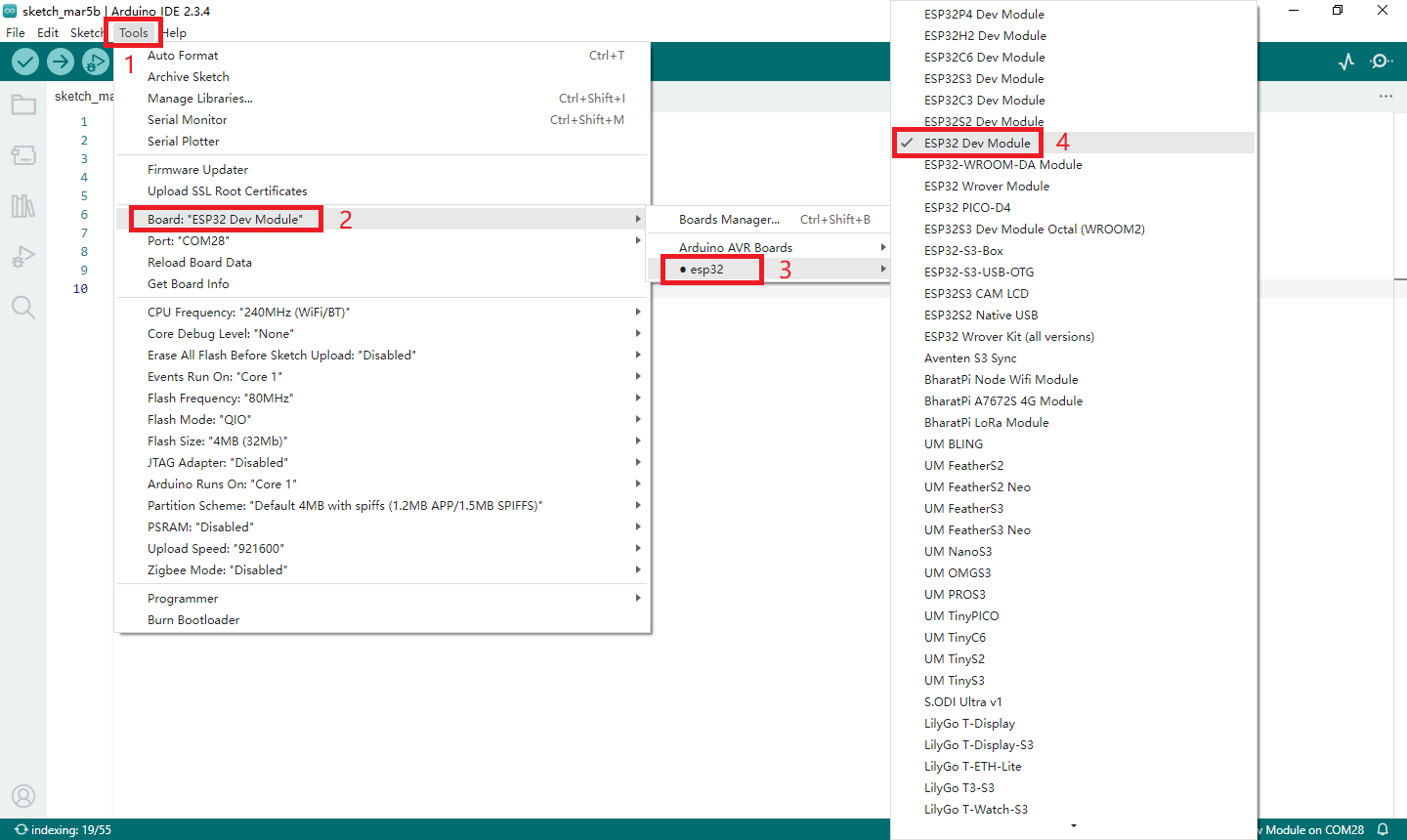Click the notification bell in status bar
The height and width of the screenshot is (840, 1407).
(1383, 829)
